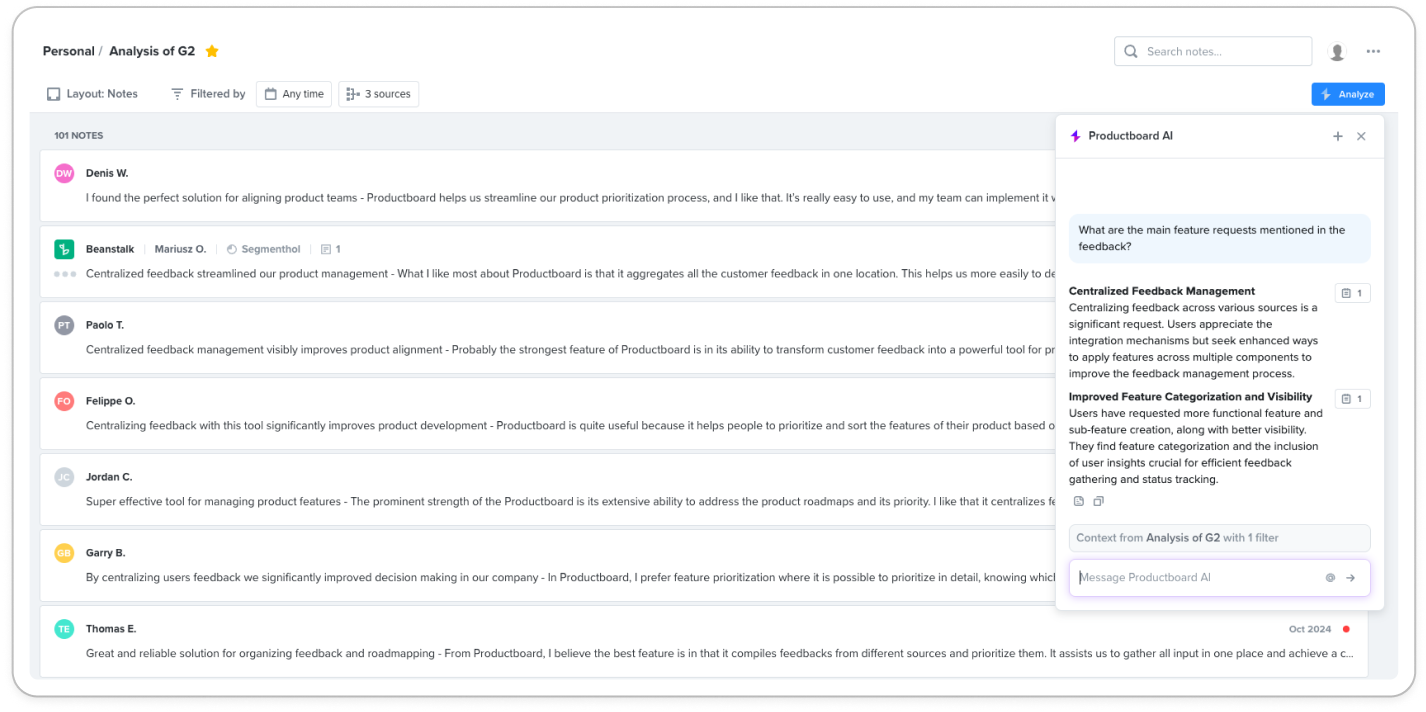Click the Analysis of G2 title

tap(152, 51)
